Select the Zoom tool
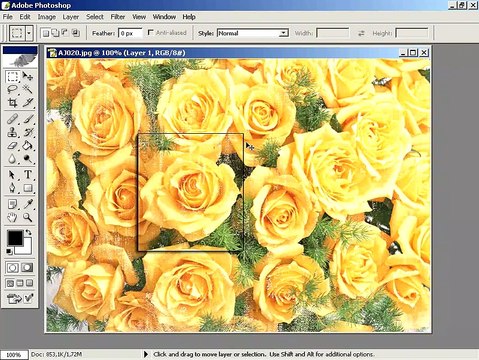Screen dimensions: 479x360 click(28, 217)
